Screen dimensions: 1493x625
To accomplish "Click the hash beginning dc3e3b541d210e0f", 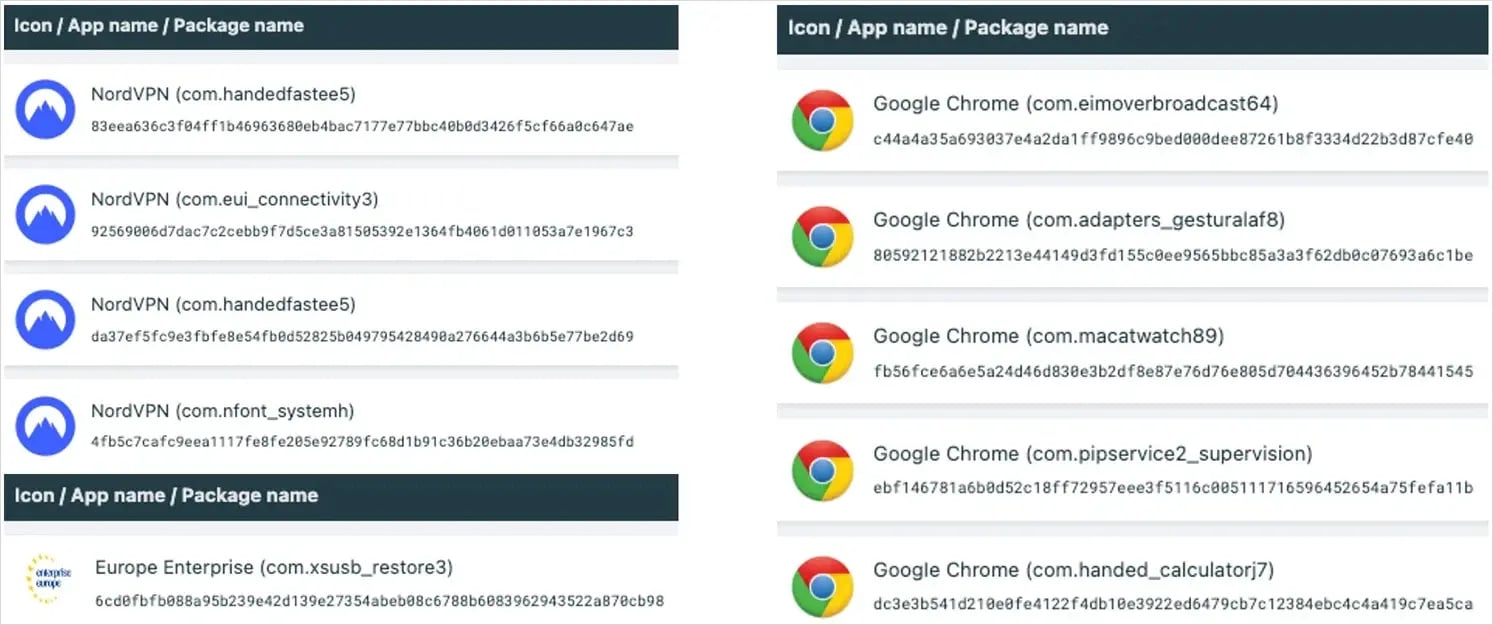I will [1172, 604].
